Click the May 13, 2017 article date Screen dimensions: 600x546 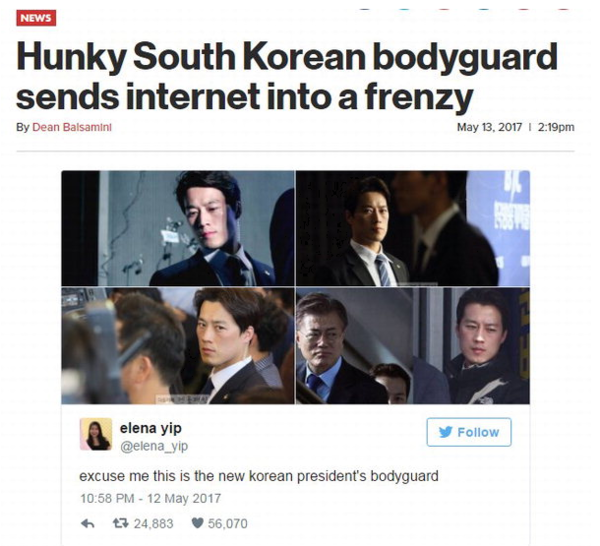click(489, 127)
